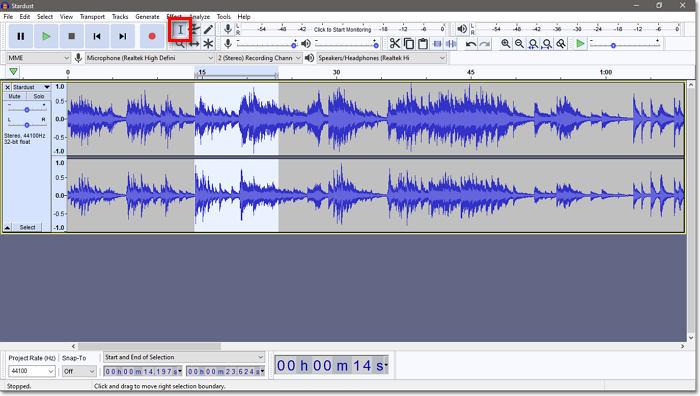Screen dimensions: 700x396
Task: Open the audio position time format arrow
Action: click(386, 365)
